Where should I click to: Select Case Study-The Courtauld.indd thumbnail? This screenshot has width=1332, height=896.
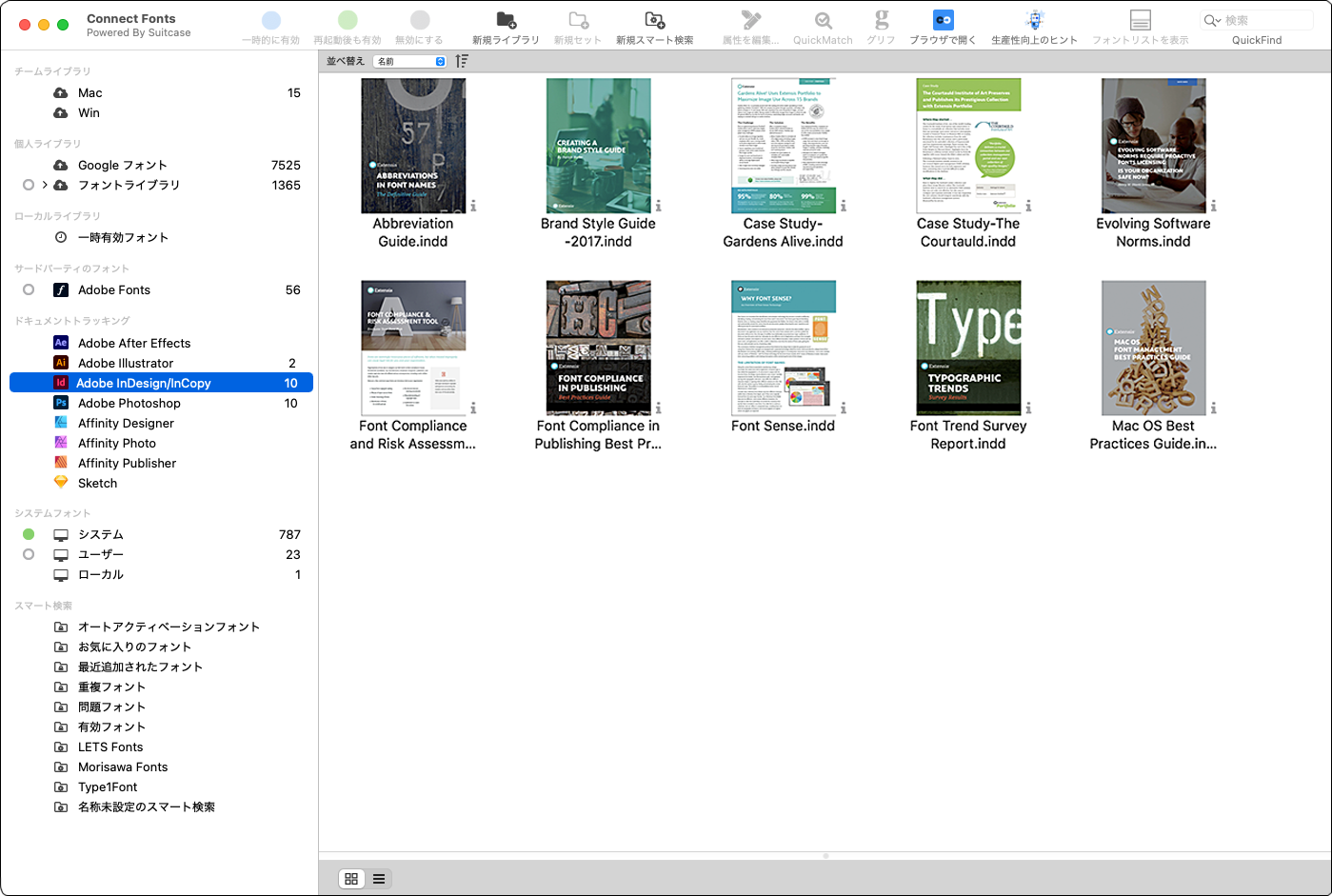968,146
